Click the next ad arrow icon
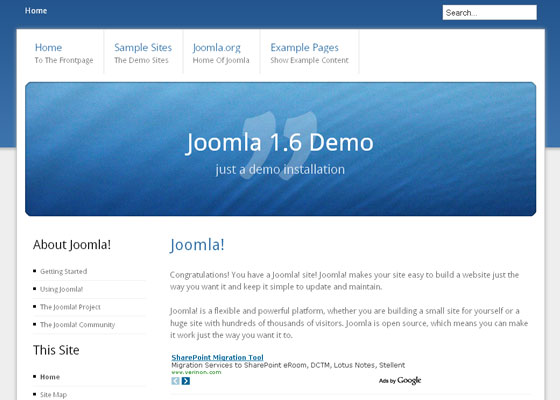The width and height of the screenshot is (560, 400). coord(186,381)
